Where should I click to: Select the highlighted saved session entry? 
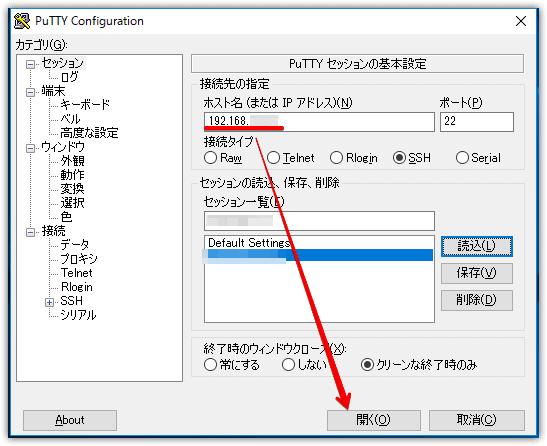[319, 256]
